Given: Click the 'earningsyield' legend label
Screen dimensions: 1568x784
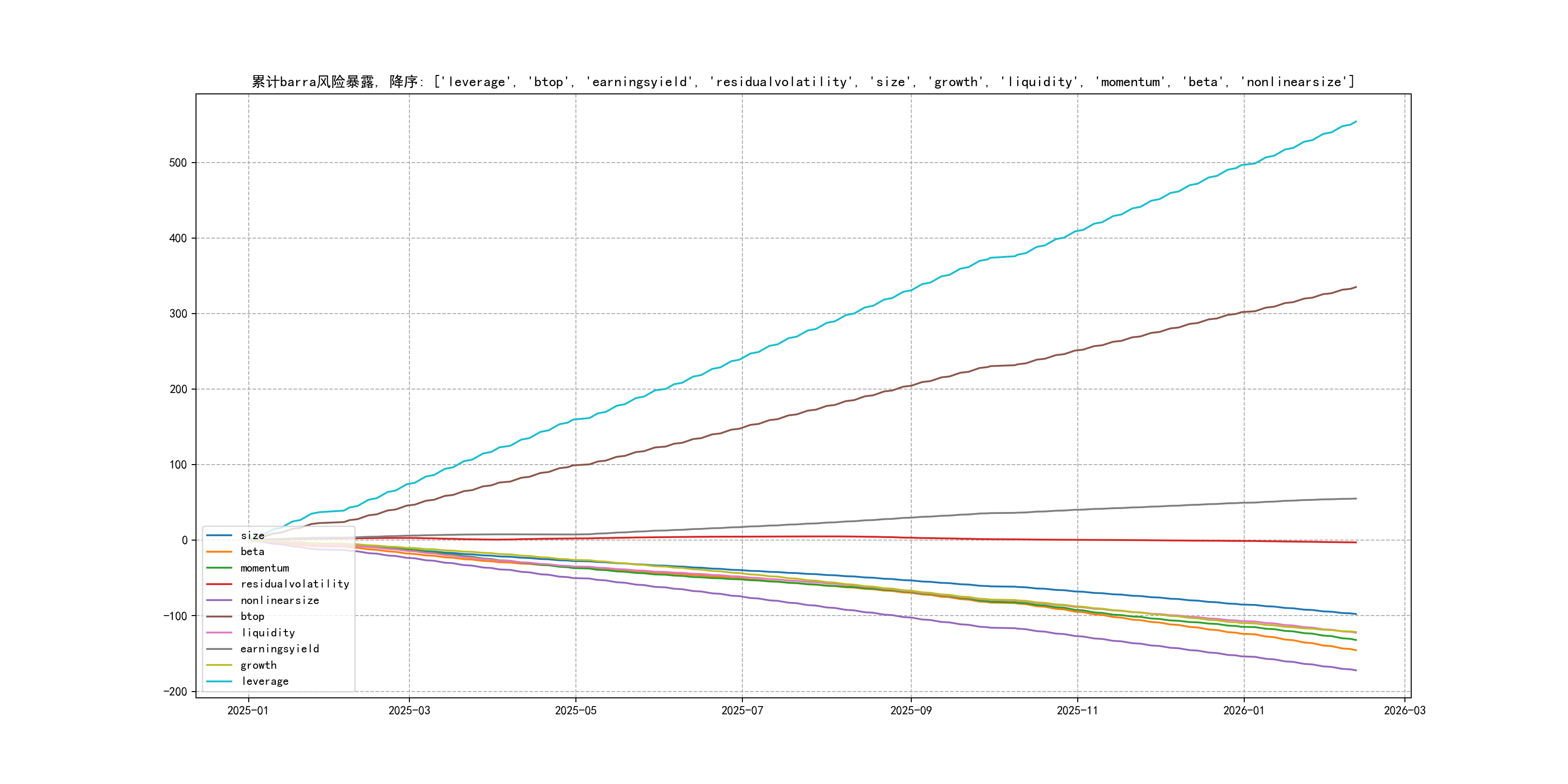Looking at the screenshot, I should pos(279,649).
